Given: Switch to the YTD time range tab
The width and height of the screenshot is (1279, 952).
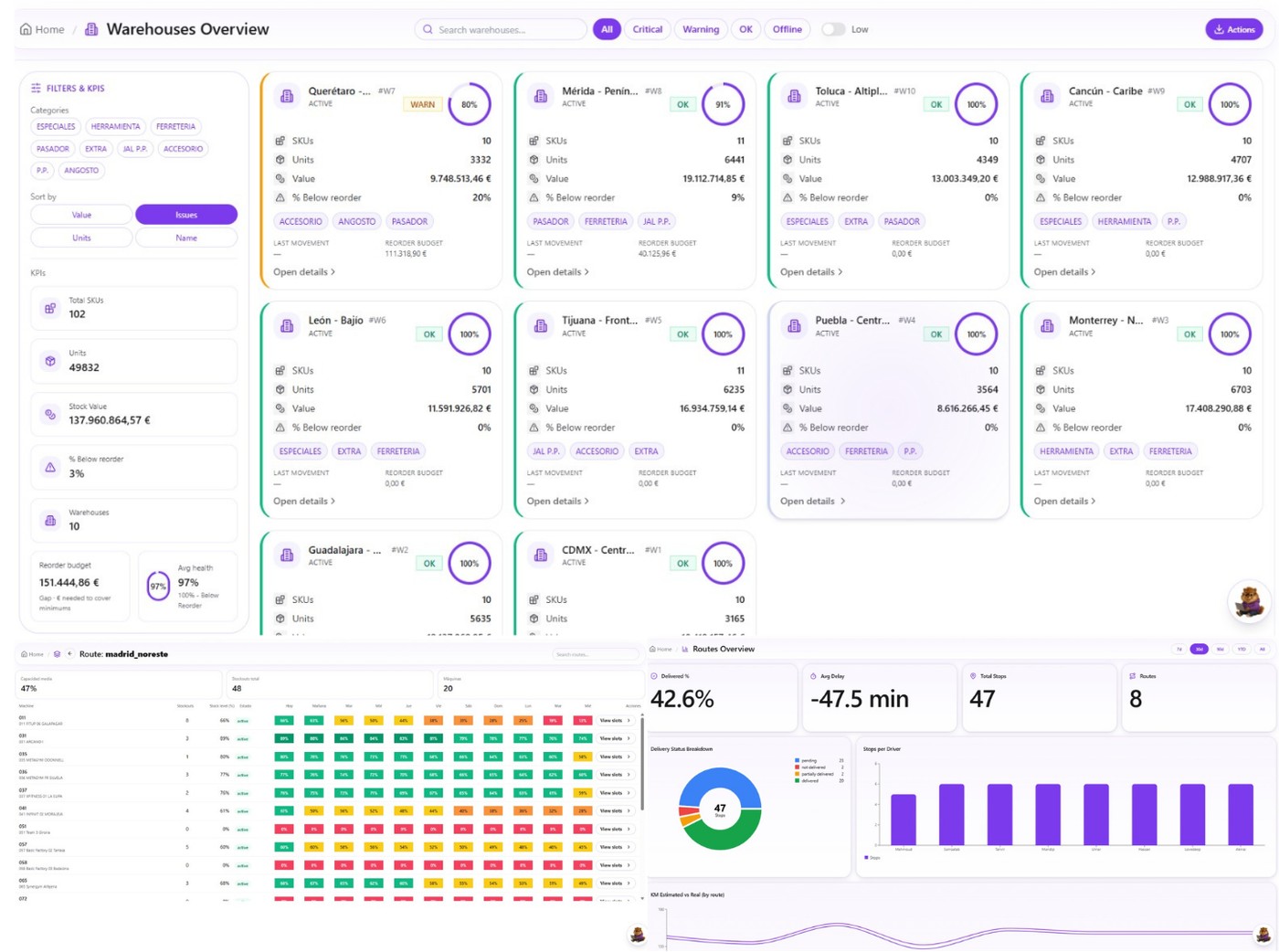Looking at the screenshot, I should (1242, 649).
